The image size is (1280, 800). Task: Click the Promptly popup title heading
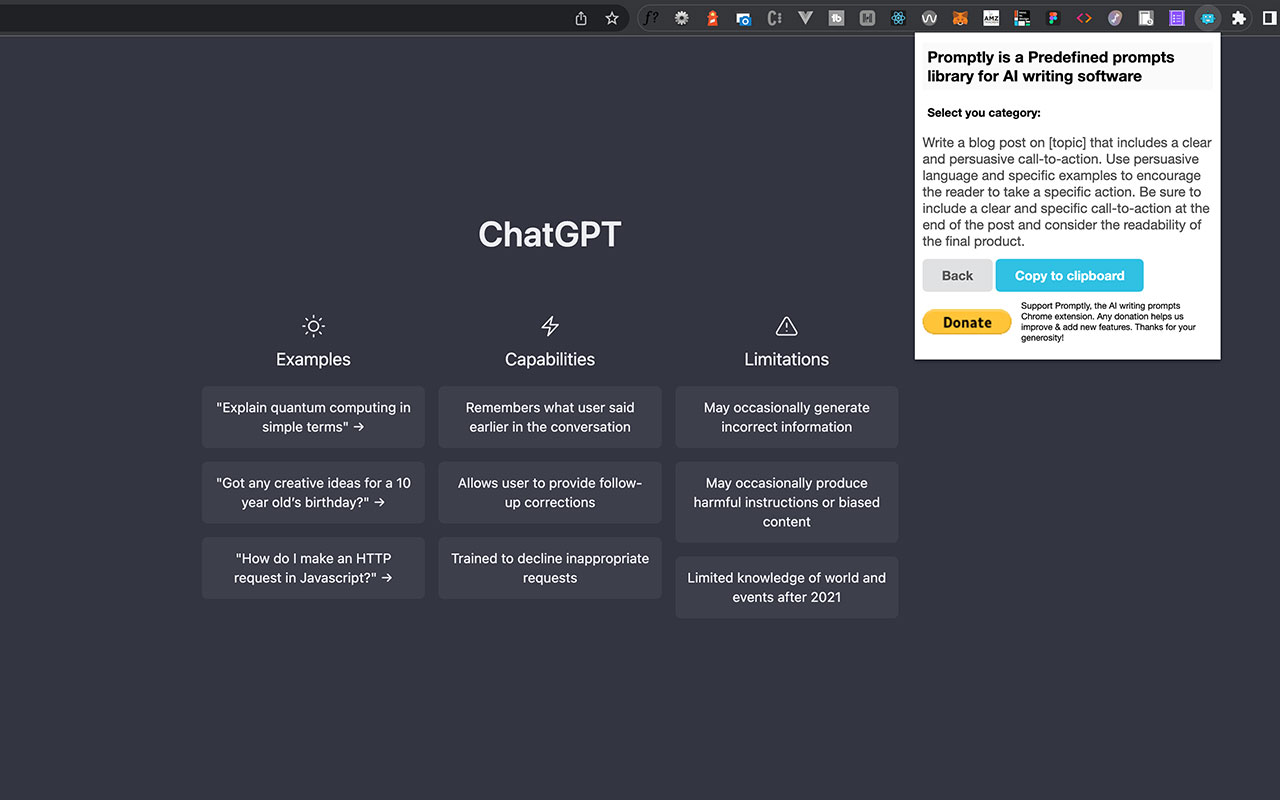[1051, 66]
